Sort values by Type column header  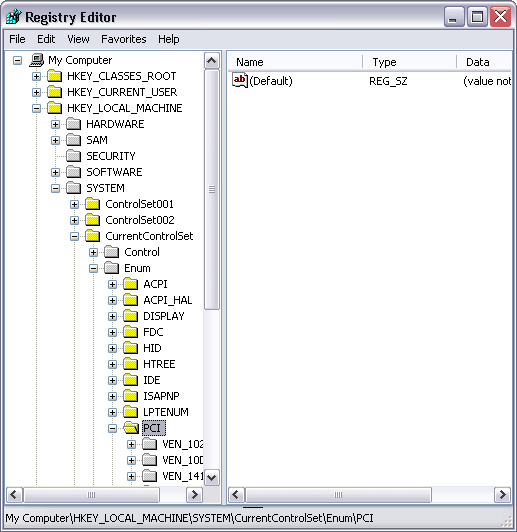coord(410,62)
